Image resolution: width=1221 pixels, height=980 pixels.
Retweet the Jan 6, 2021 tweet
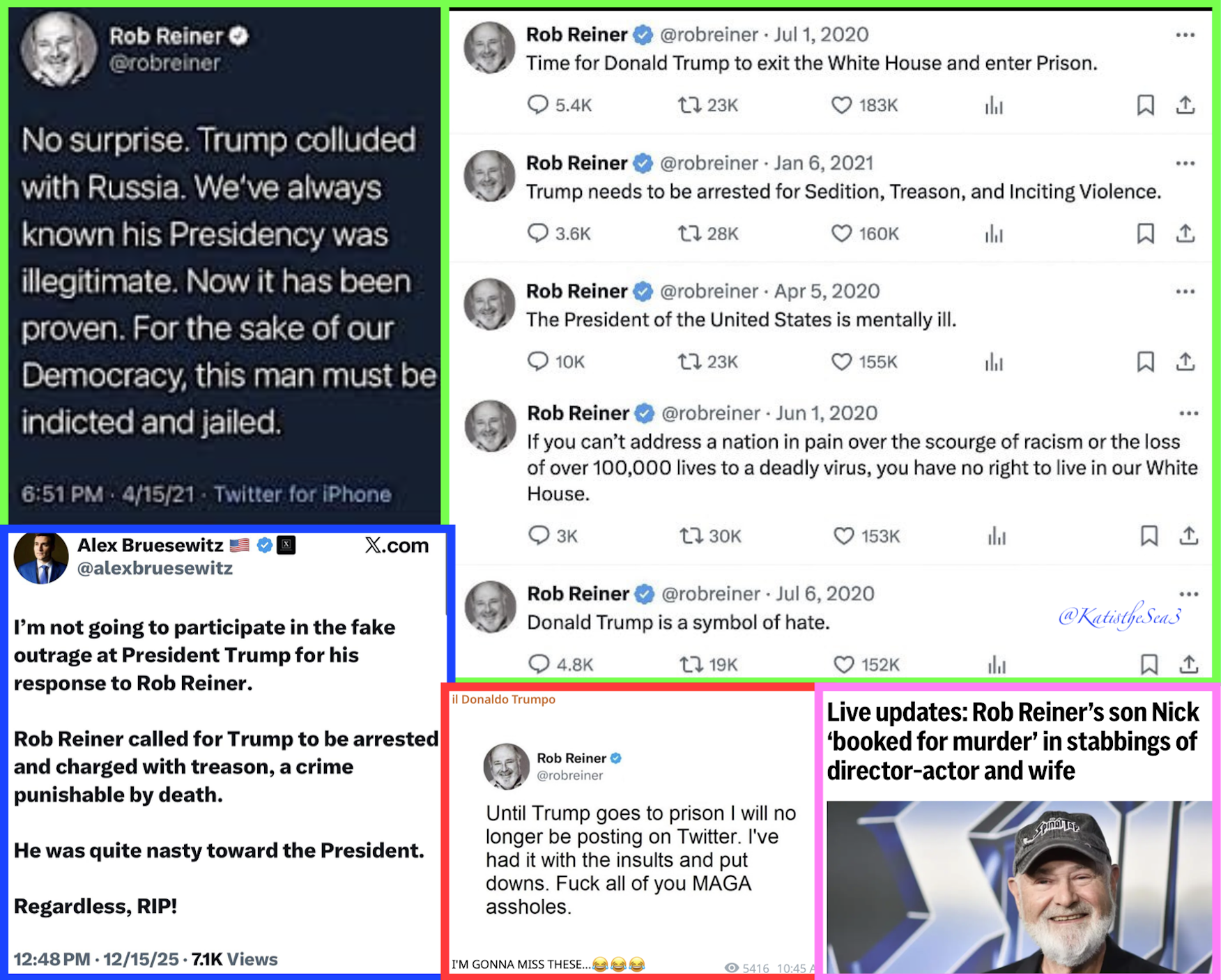(x=689, y=233)
